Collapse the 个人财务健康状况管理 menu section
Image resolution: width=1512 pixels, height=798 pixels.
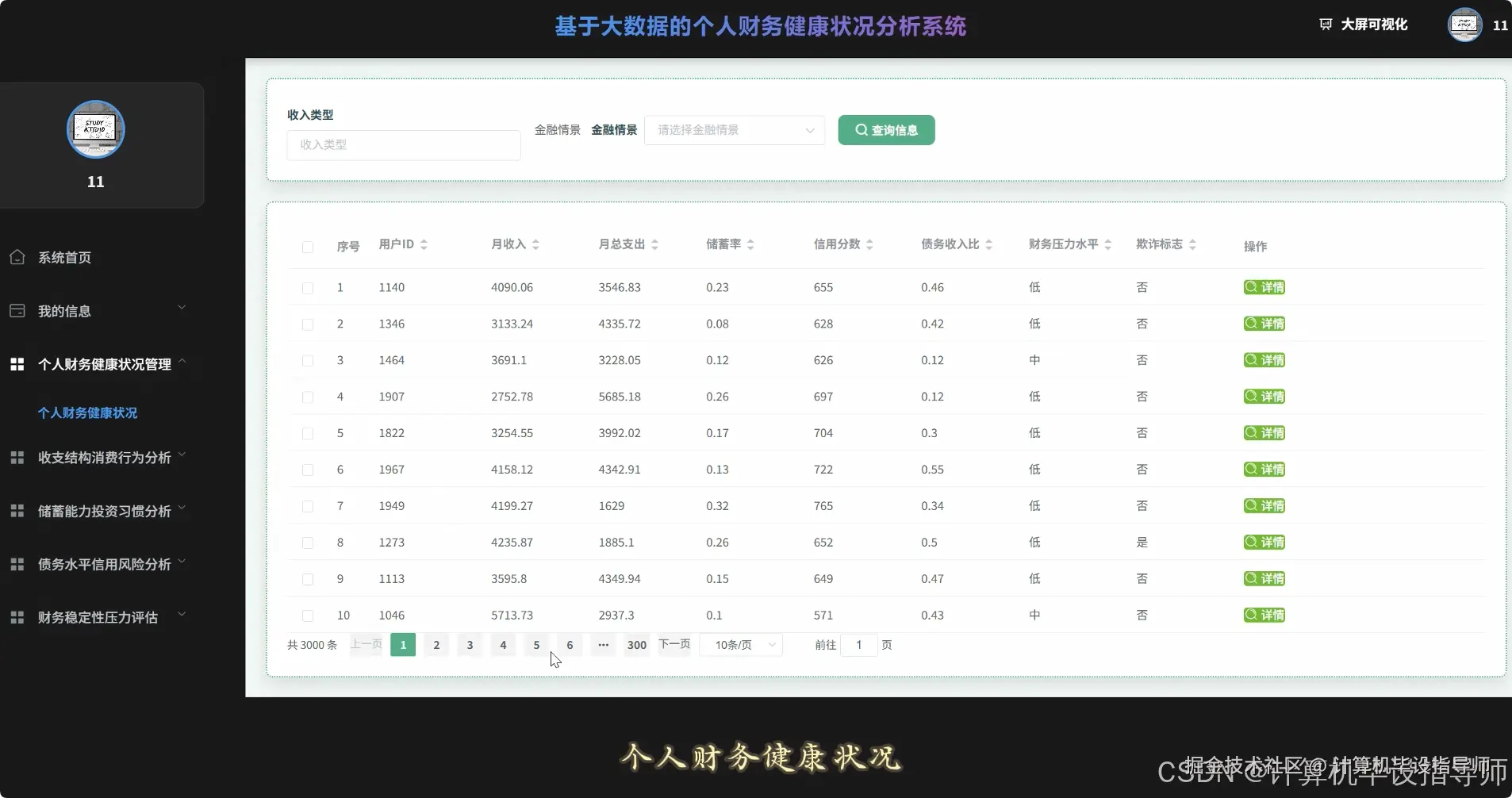click(x=182, y=362)
